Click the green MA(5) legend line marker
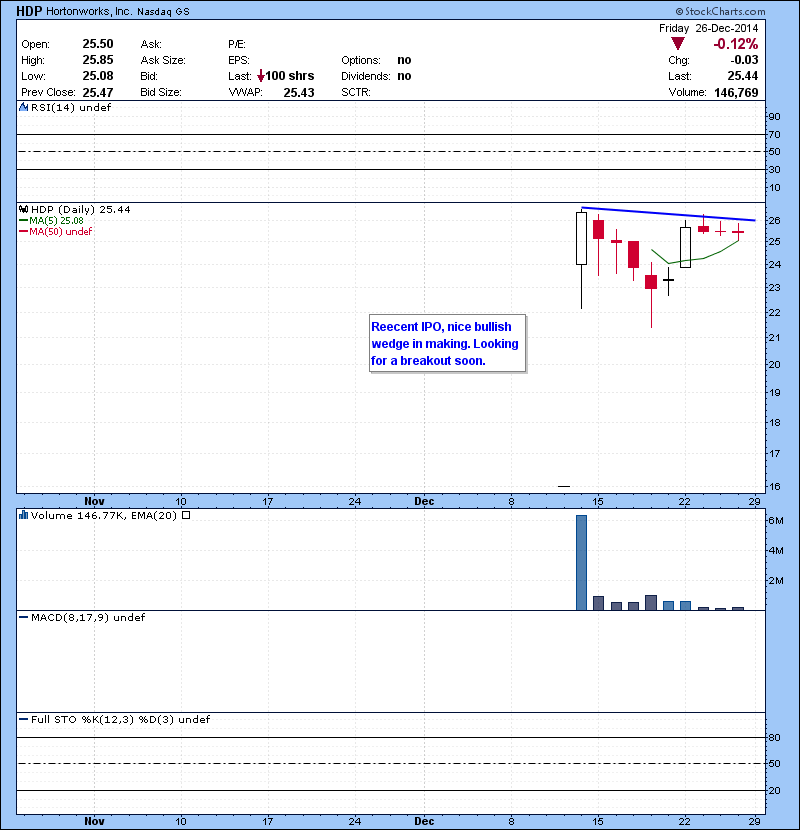The width and height of the screenshot is (800, 830). click(23, 221)
